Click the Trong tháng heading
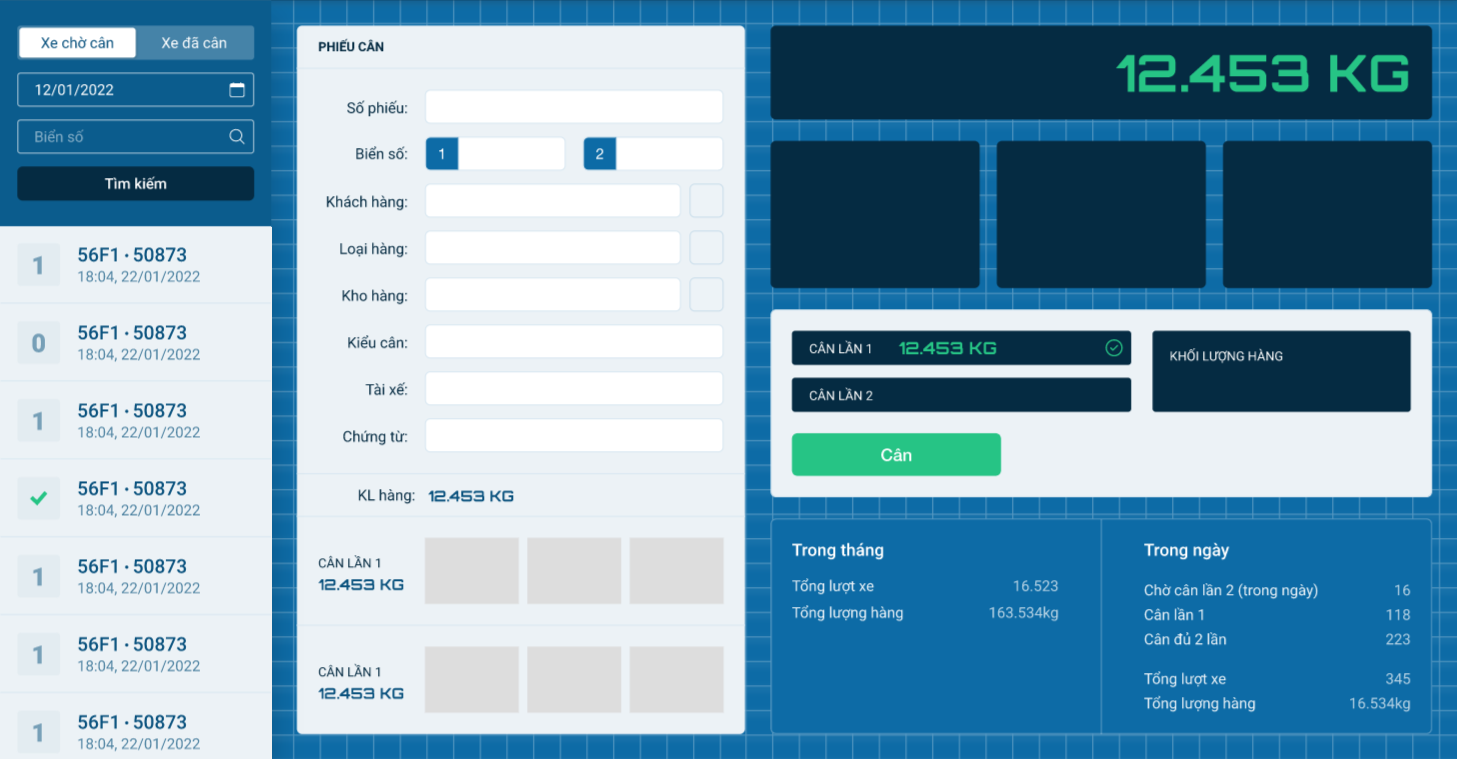 coord(838,550)
